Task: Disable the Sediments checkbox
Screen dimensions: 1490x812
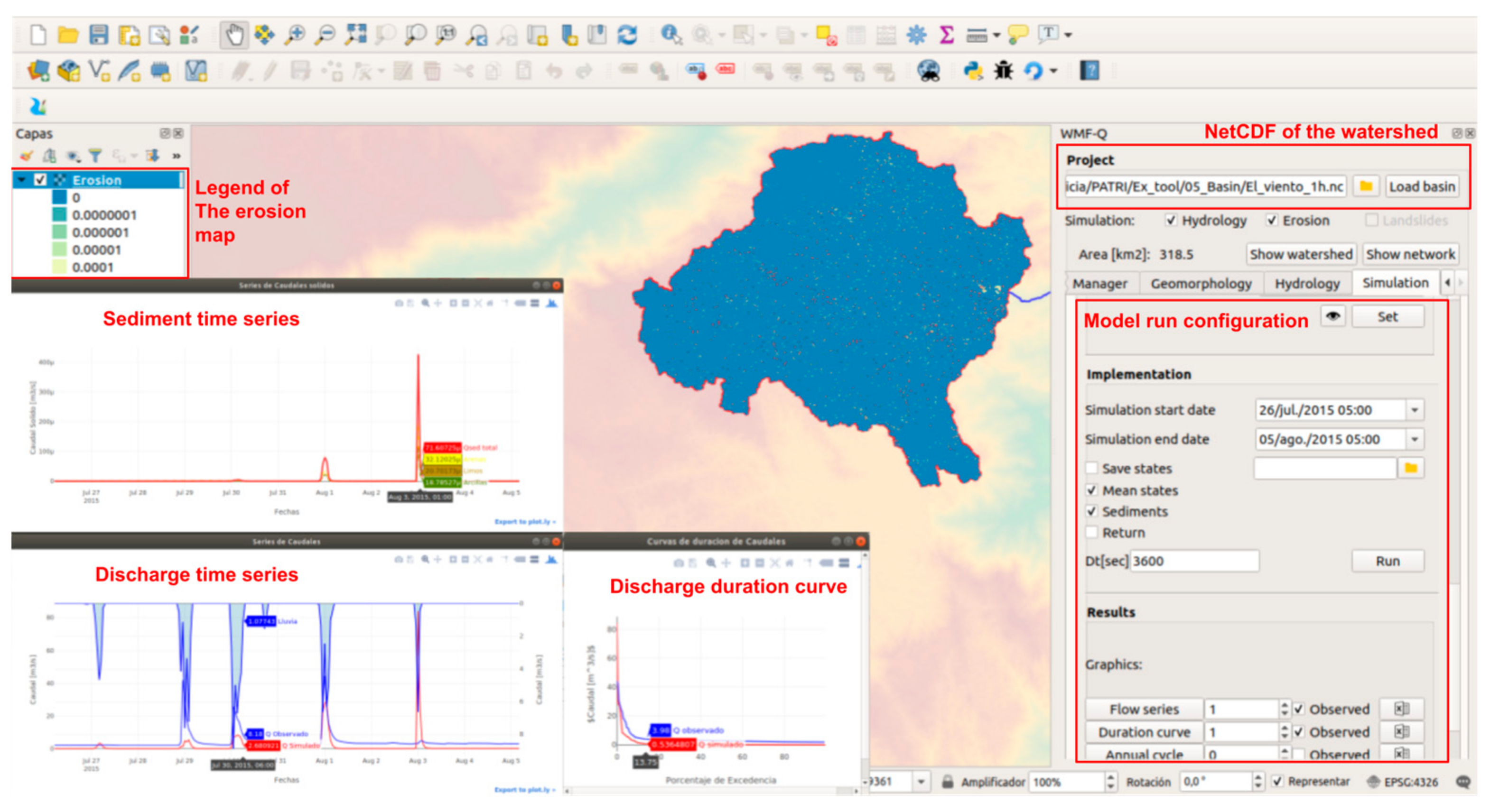Action: click(x=1093, y=511)
